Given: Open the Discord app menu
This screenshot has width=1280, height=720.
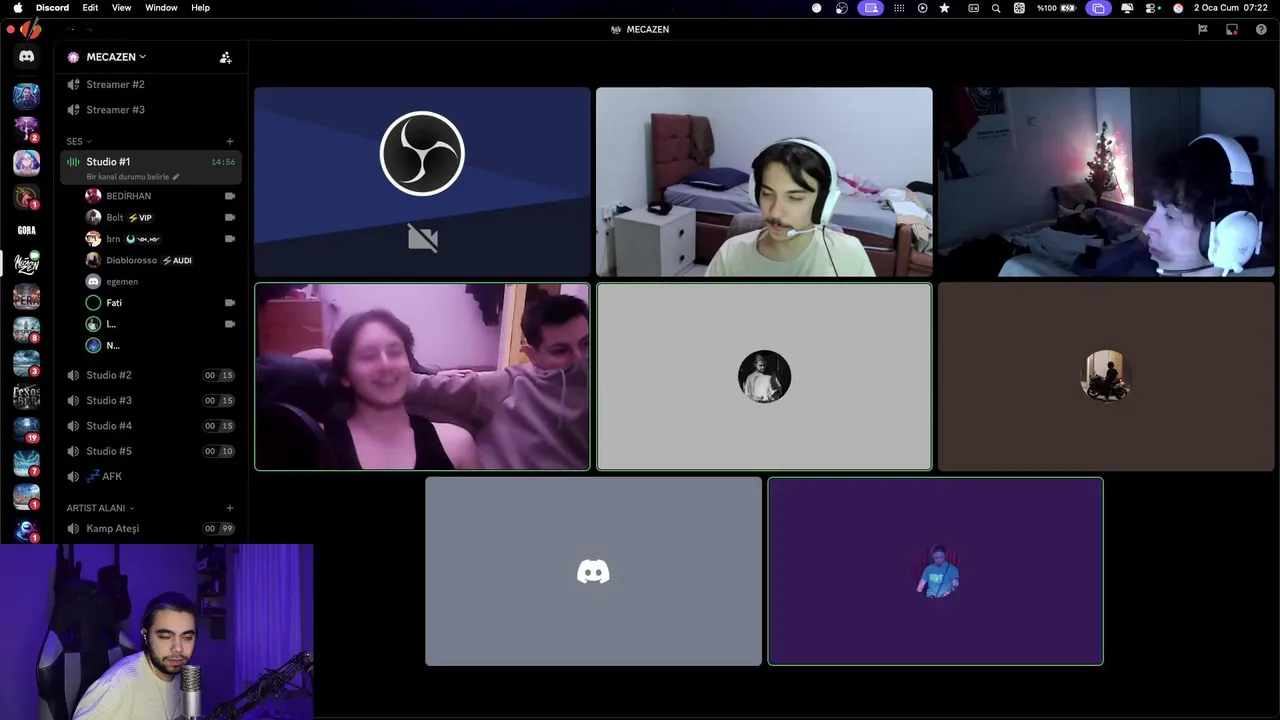Looking at the screenshot, I should [x=52, y=8].
